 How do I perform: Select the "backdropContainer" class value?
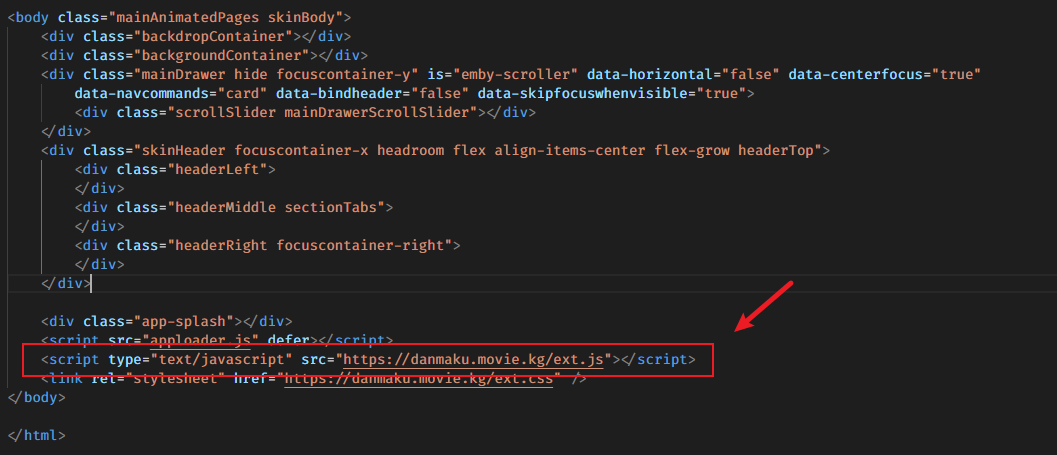(213, 36)
